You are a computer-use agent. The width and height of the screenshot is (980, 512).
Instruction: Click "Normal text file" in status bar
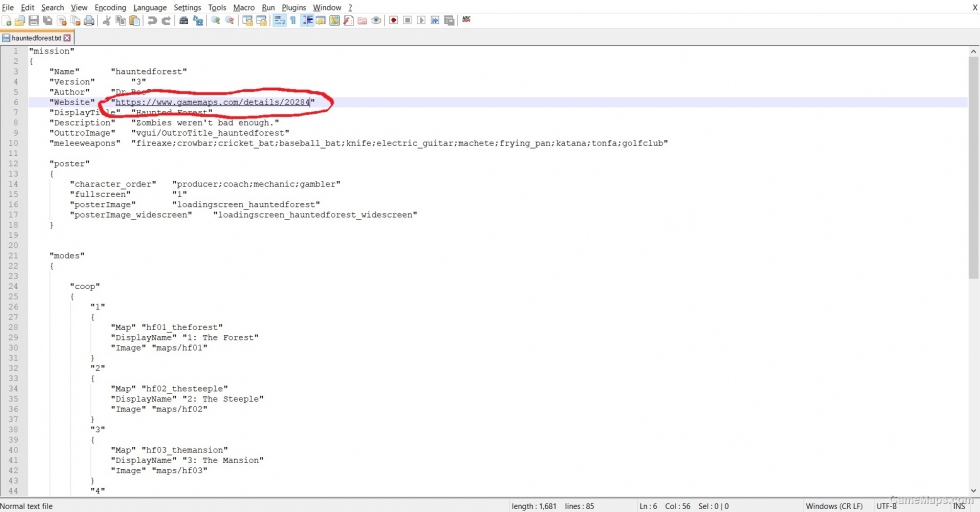click(26, 506)
